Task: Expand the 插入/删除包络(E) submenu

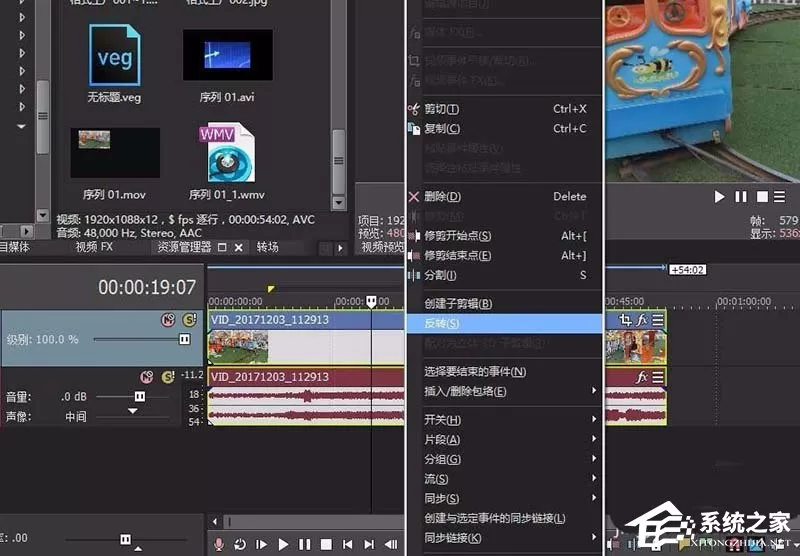Action: click(x=505, y=391)
